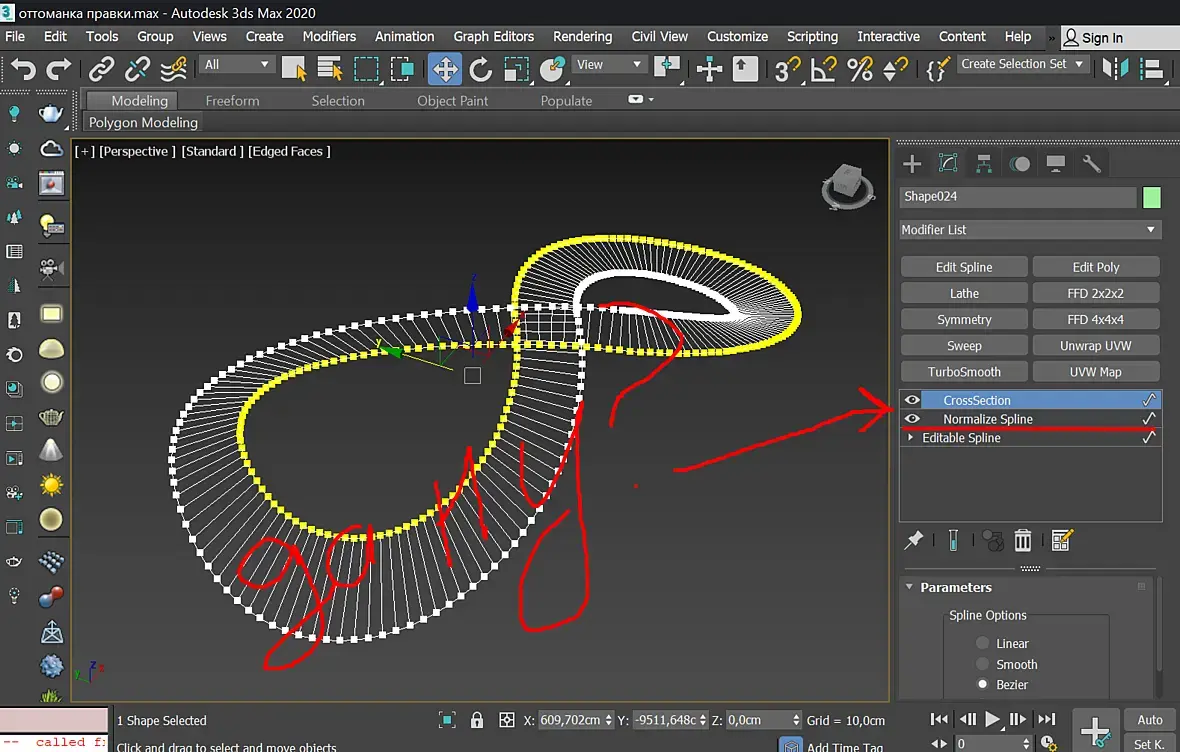This screenshot has height=752, width=1180.
Task: Hide the CrossSection modifier eye
Action: [912, 400]
